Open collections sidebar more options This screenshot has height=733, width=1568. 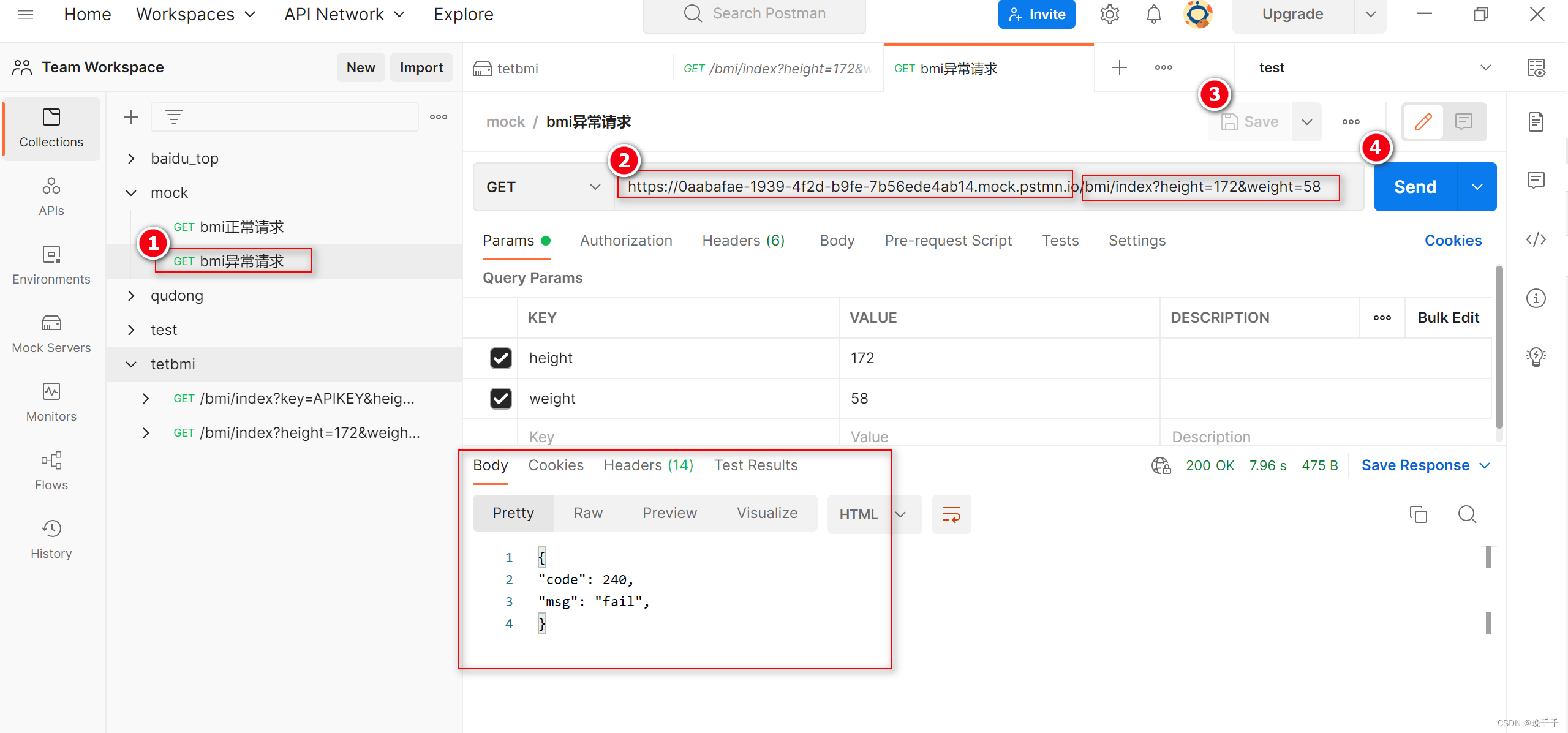click(x=439, y=117)
